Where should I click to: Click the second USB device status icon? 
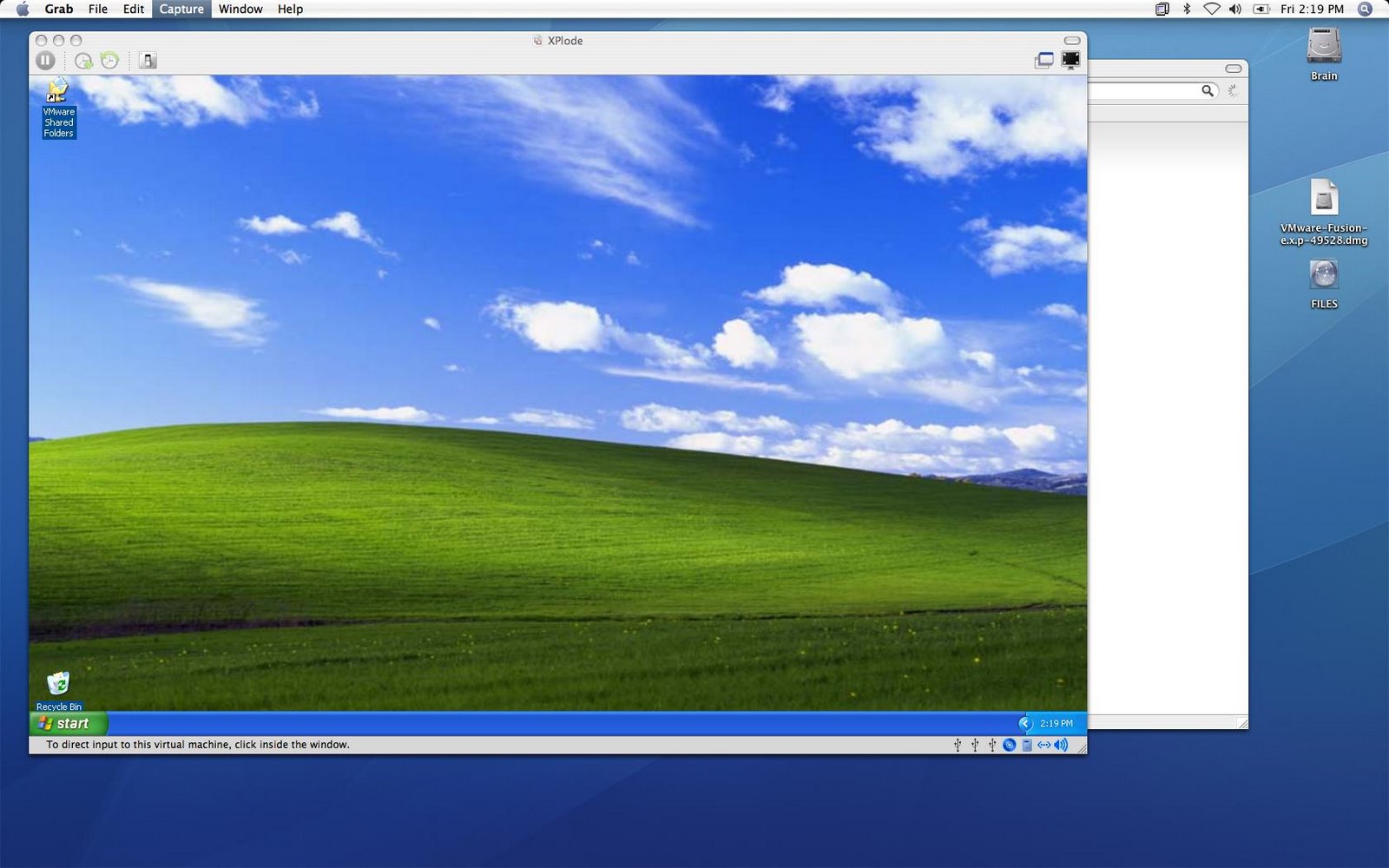point(975,745)
